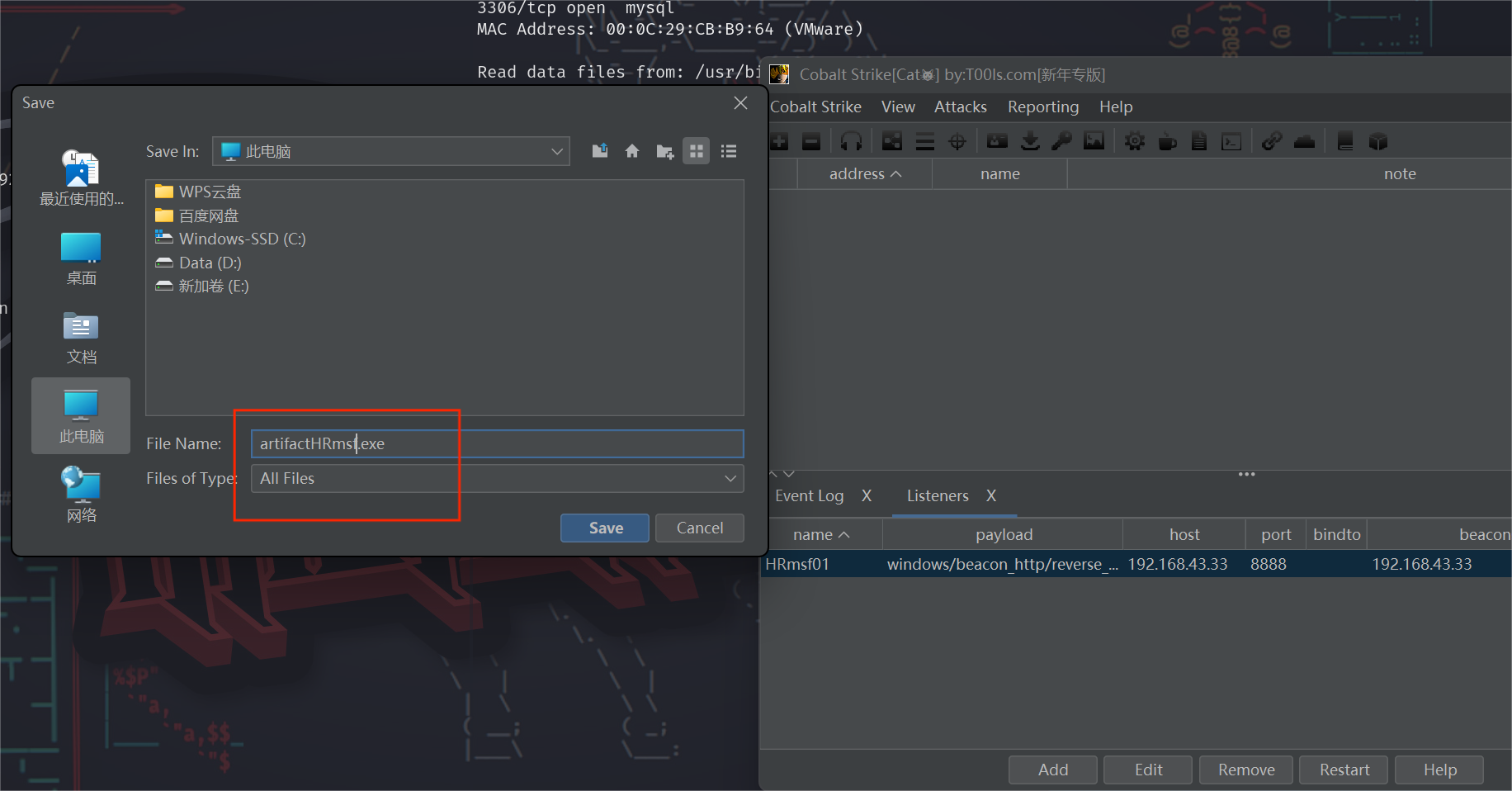Switch to the Listeners tab
This screenshot has width=1512, height=791.
click(938, 496)
